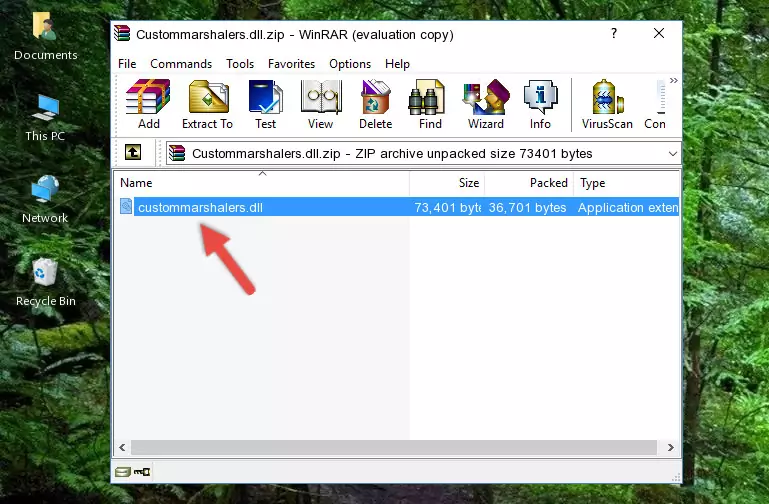
Task: Run the Test archive tool
Action: click(x=265, y=104)
